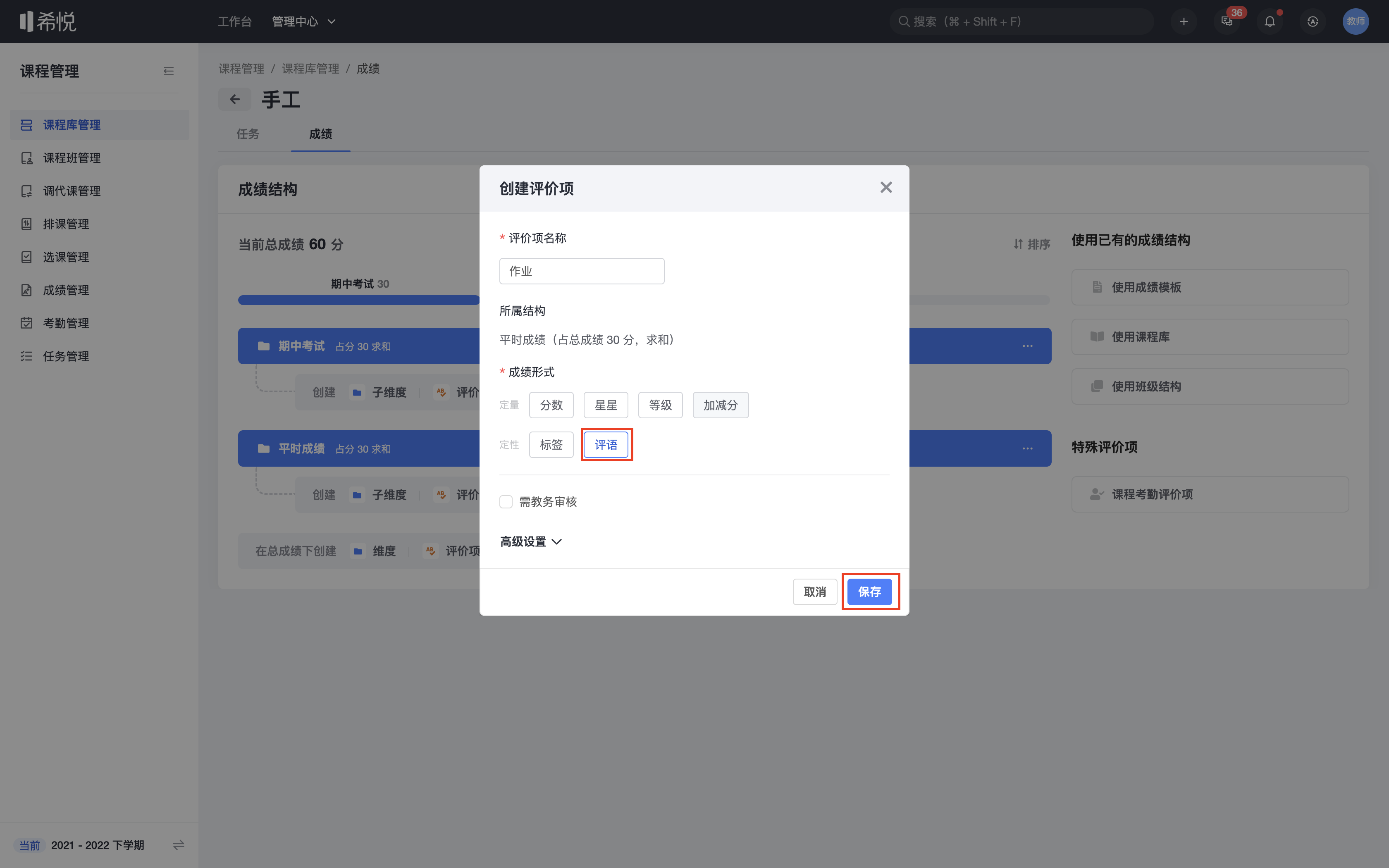The height and width of the screenshot is (868, 1389).
Task: Click the 课程库管理 sidebar icon
Action: coord(26,124)
